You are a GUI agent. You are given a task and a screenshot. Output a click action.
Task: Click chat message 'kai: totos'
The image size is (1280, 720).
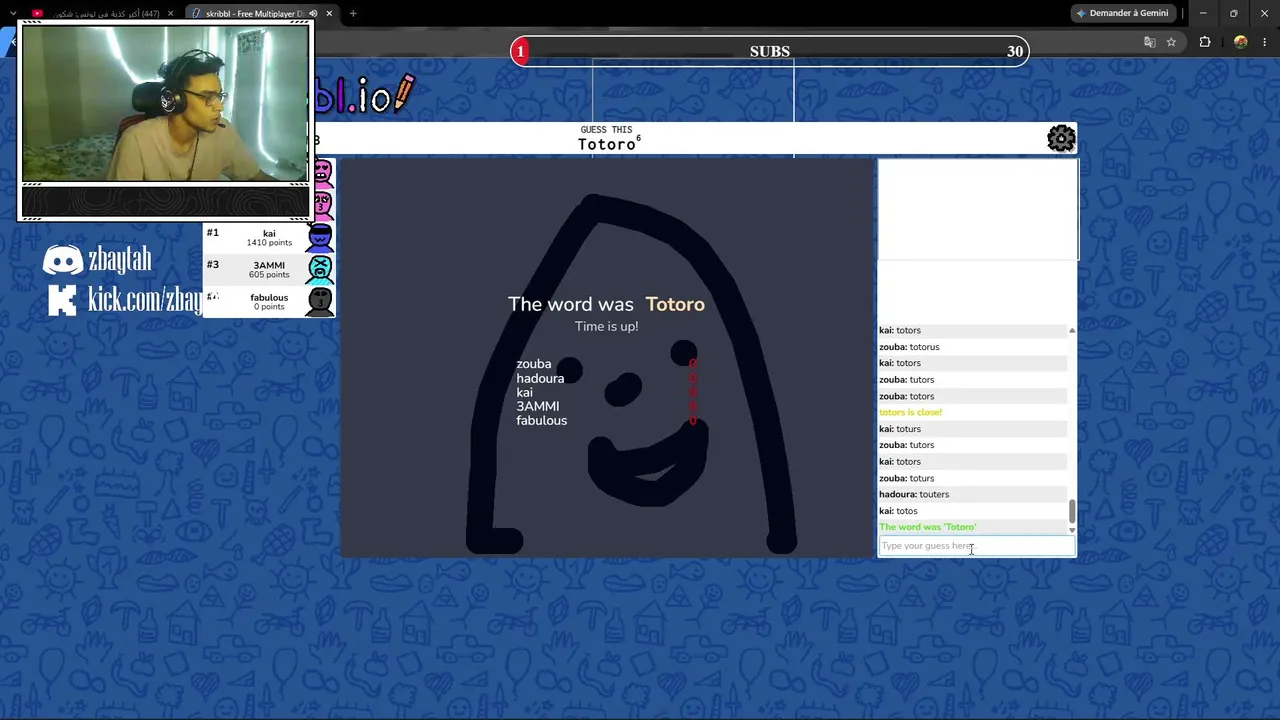[x=898, y=511]
